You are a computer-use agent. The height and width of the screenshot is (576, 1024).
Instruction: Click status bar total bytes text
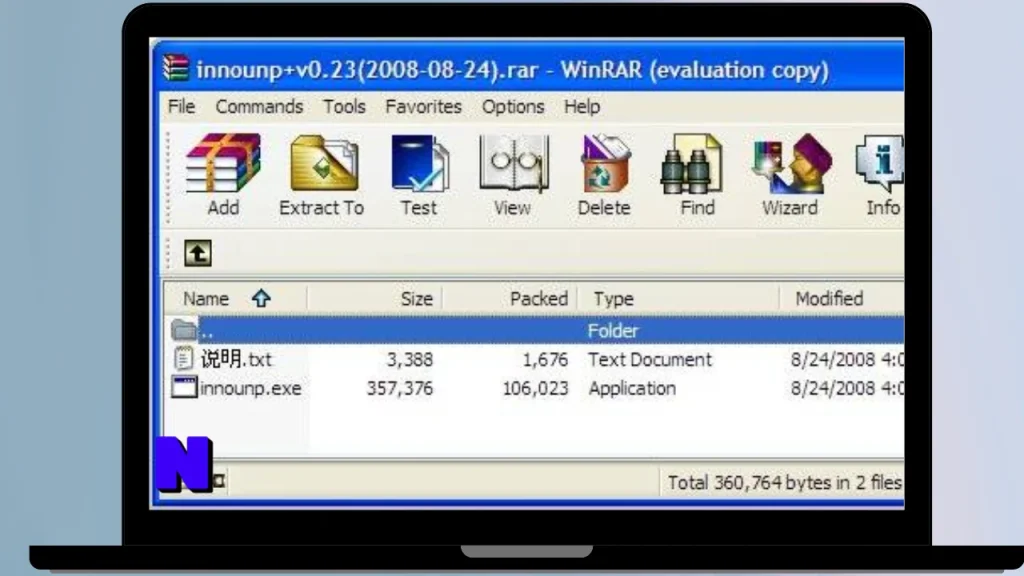784,483
